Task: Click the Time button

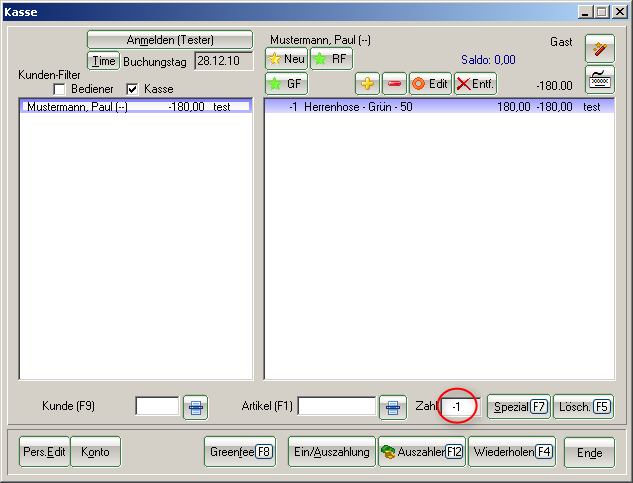Action: click(x=104, y=61)
